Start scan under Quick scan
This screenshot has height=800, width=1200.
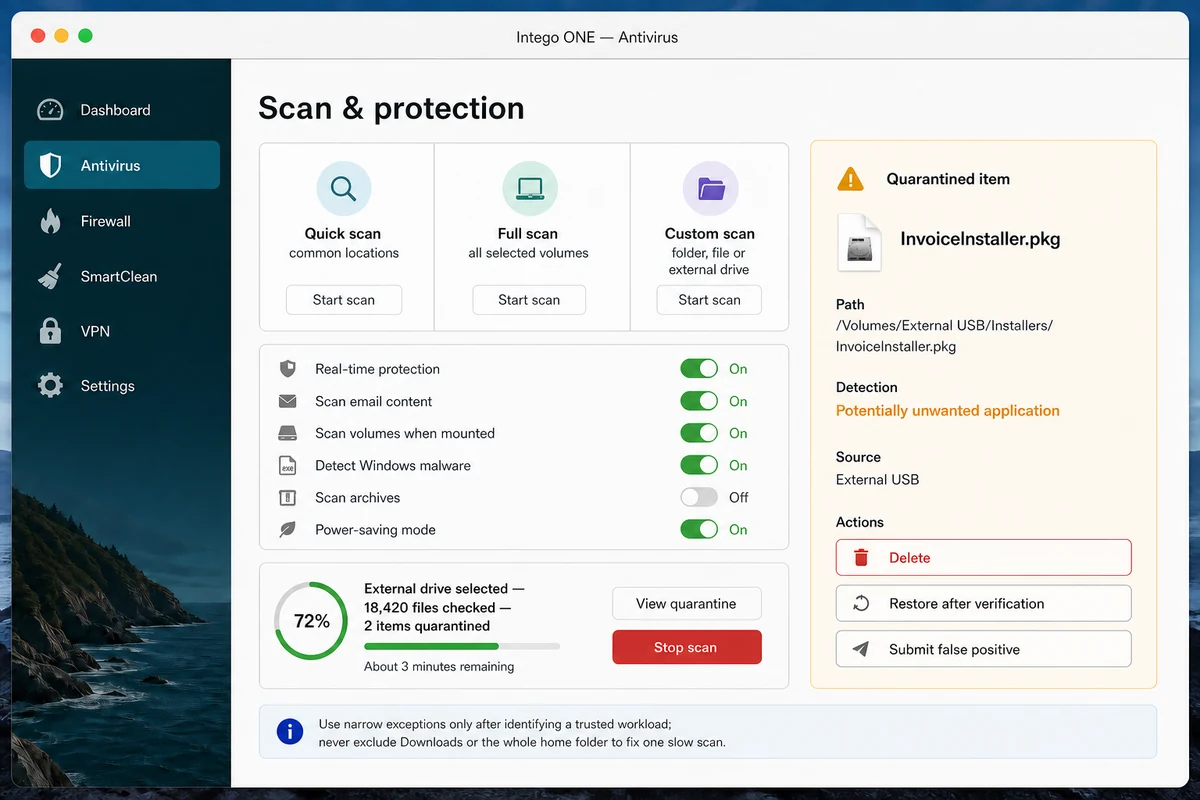pyautogui.click(x=344, y=300)
